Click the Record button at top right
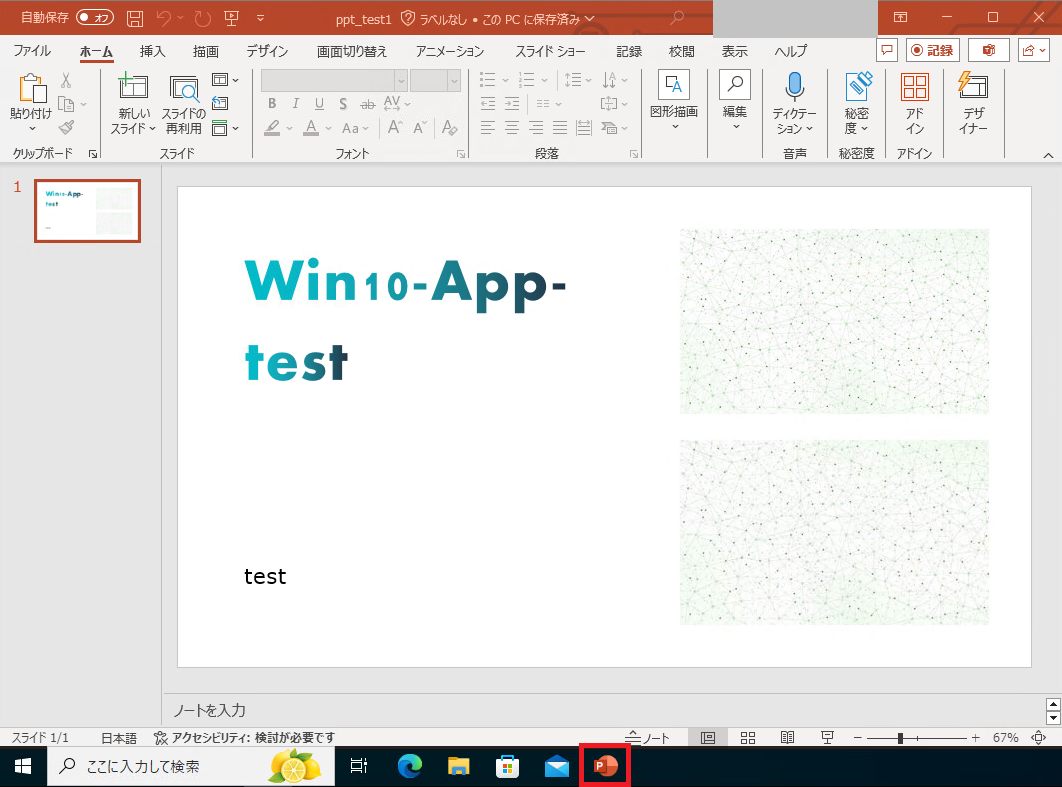Viewport: 1062px width, 787px height. pyautogui.click(x=932, y=50)
